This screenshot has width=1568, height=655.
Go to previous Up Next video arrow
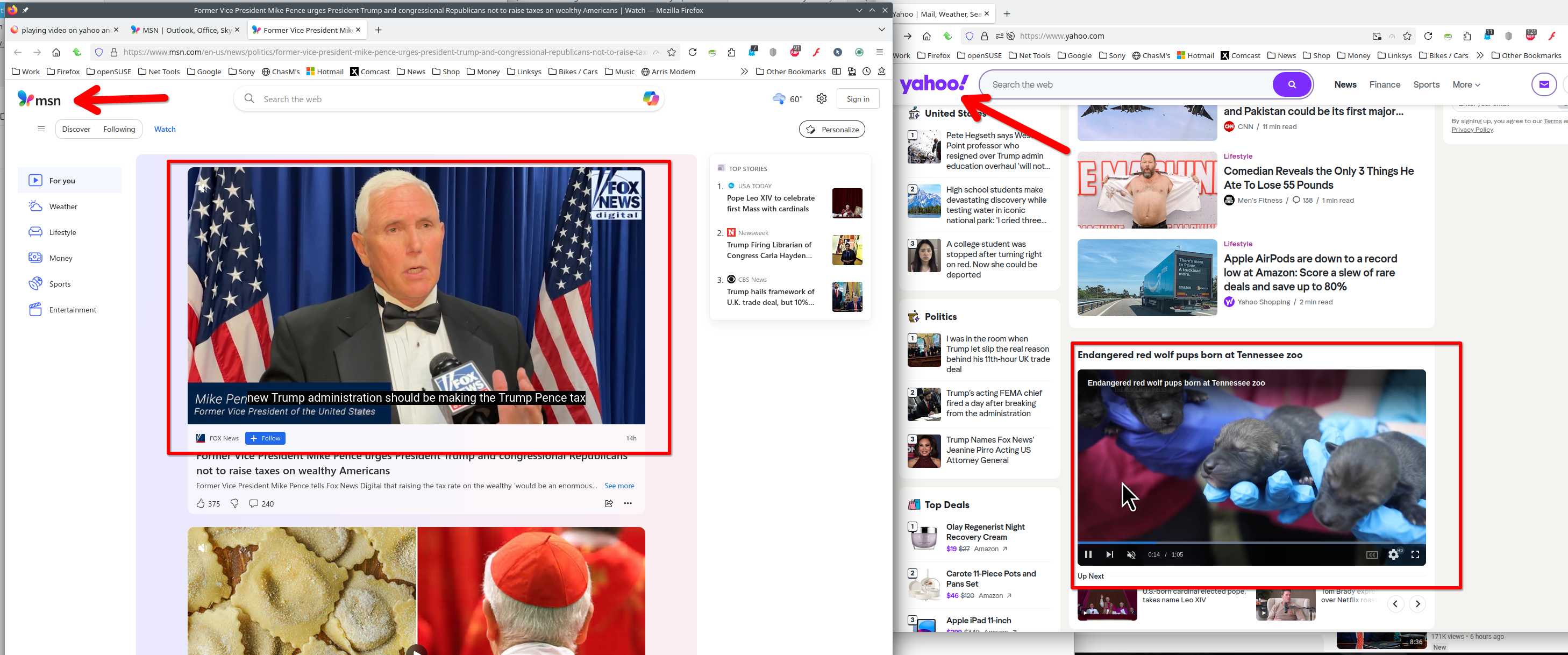pyautogui.click(x=1395, y=604)
